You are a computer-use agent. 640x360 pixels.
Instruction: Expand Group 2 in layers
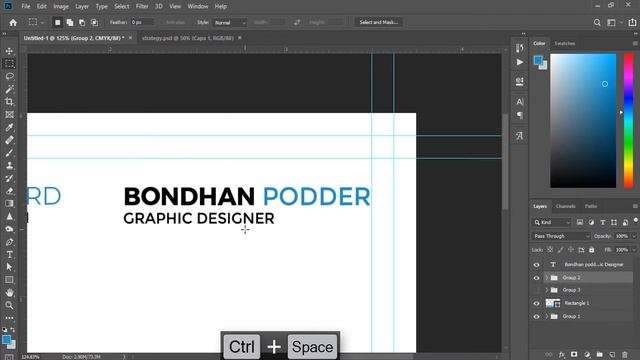point(547,278)
